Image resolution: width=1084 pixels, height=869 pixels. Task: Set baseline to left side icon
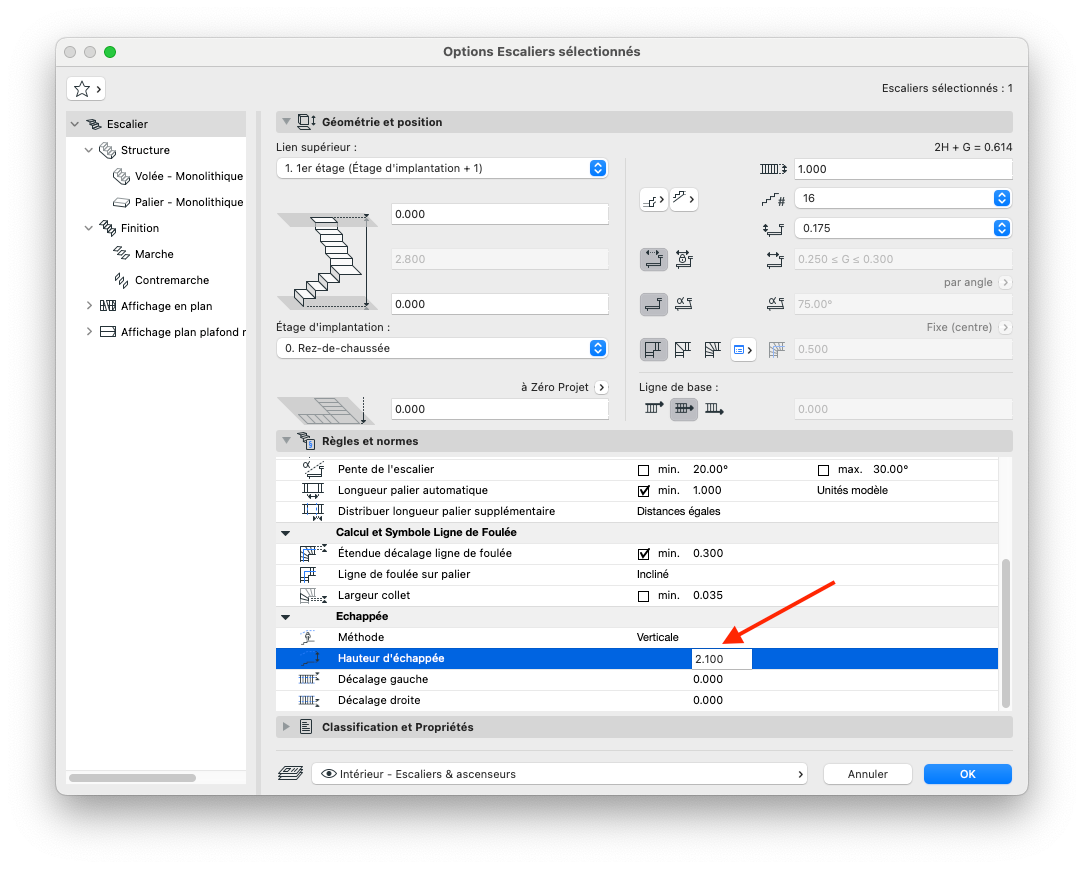(654, 409)
